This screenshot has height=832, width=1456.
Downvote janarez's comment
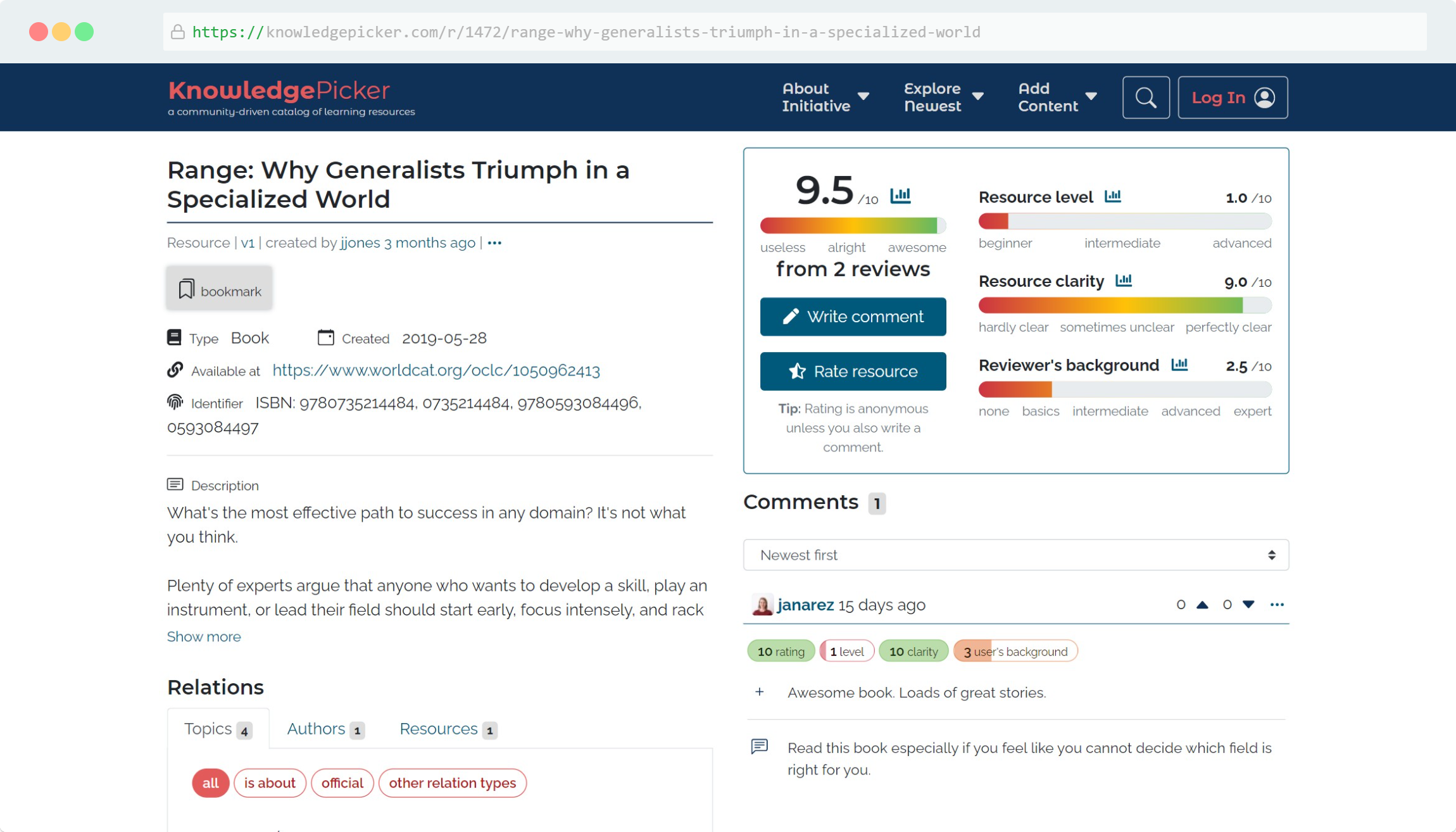coord(1248,605)
